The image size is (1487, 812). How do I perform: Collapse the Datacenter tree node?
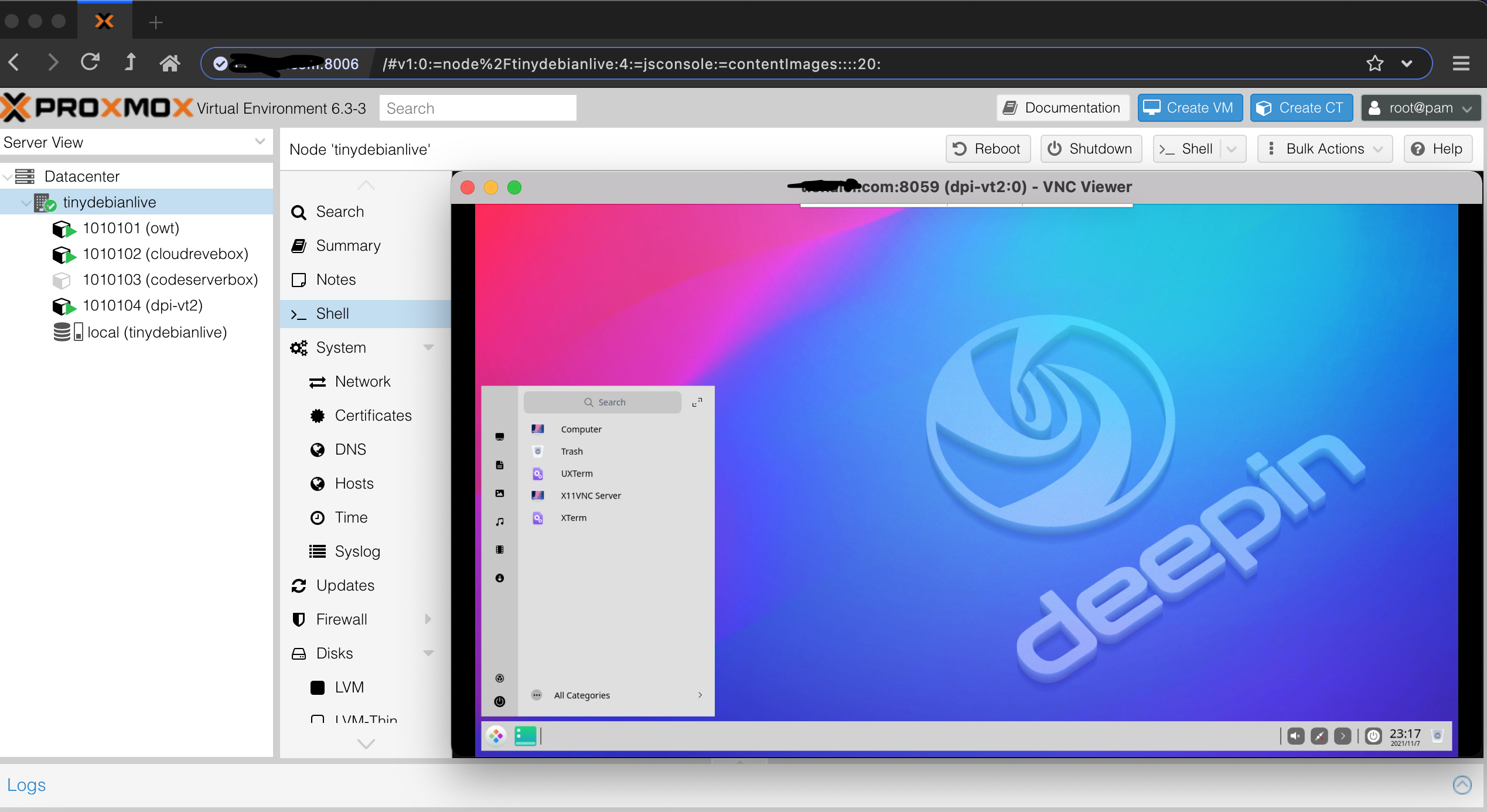8,176
